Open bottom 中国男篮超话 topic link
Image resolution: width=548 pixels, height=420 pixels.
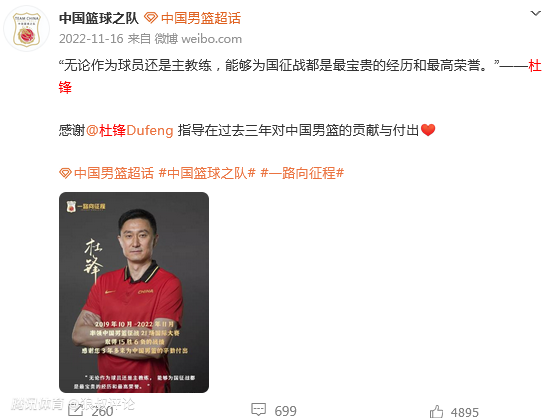tap(114, 173)
